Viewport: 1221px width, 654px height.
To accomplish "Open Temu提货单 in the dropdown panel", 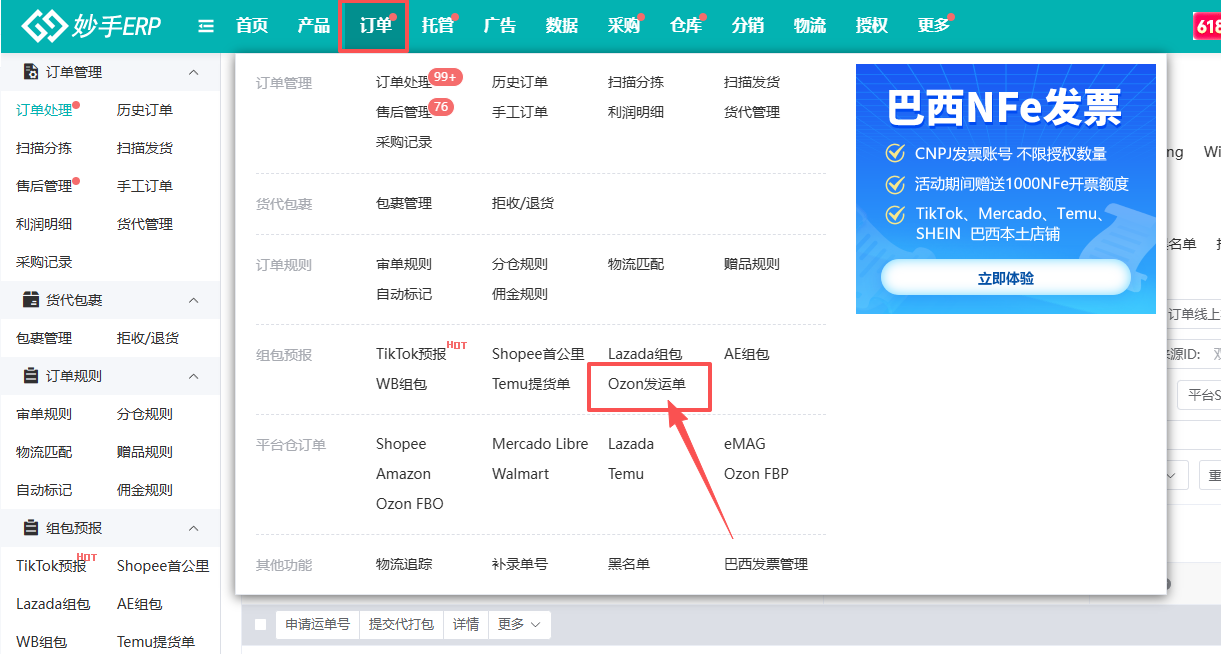I will click(531, 384).
